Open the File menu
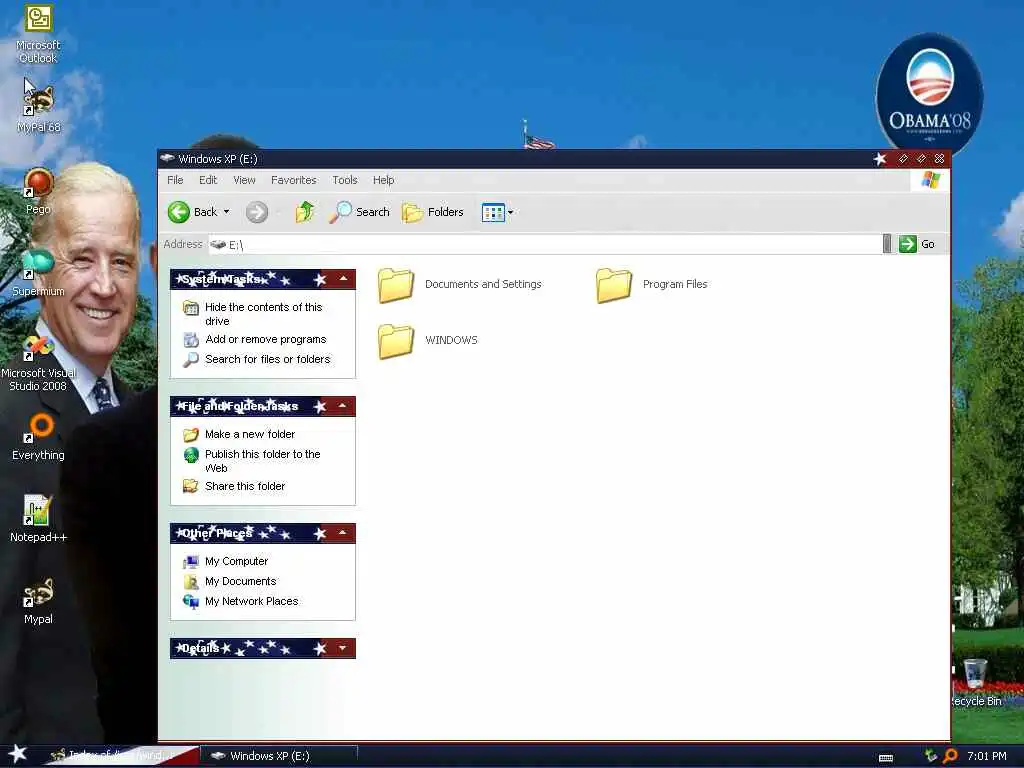 tap(175, 180)
